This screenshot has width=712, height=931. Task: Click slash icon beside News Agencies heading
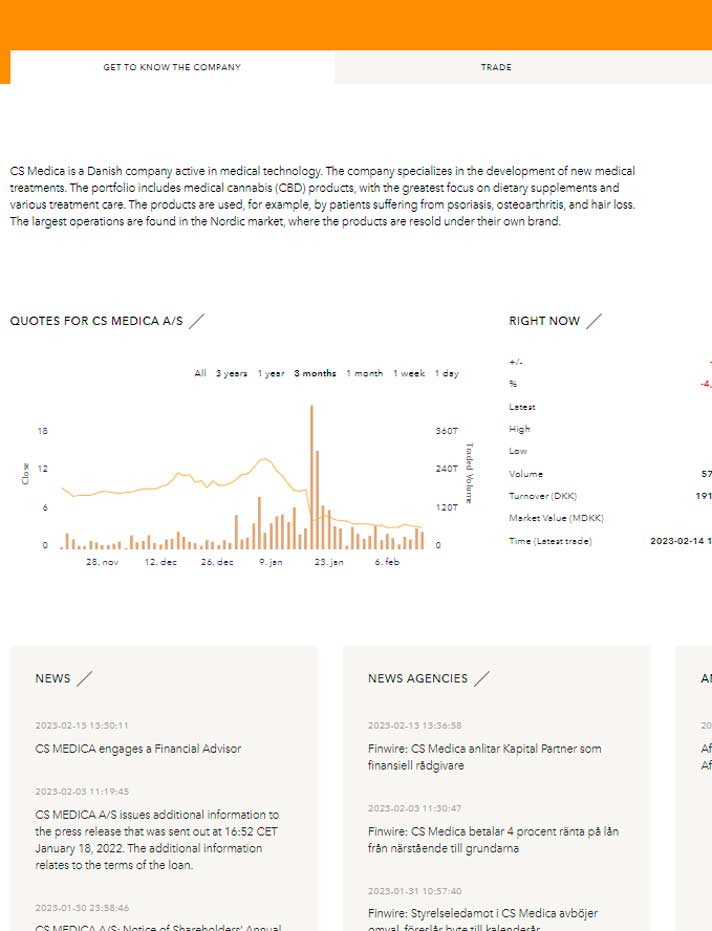coord(482,679)
